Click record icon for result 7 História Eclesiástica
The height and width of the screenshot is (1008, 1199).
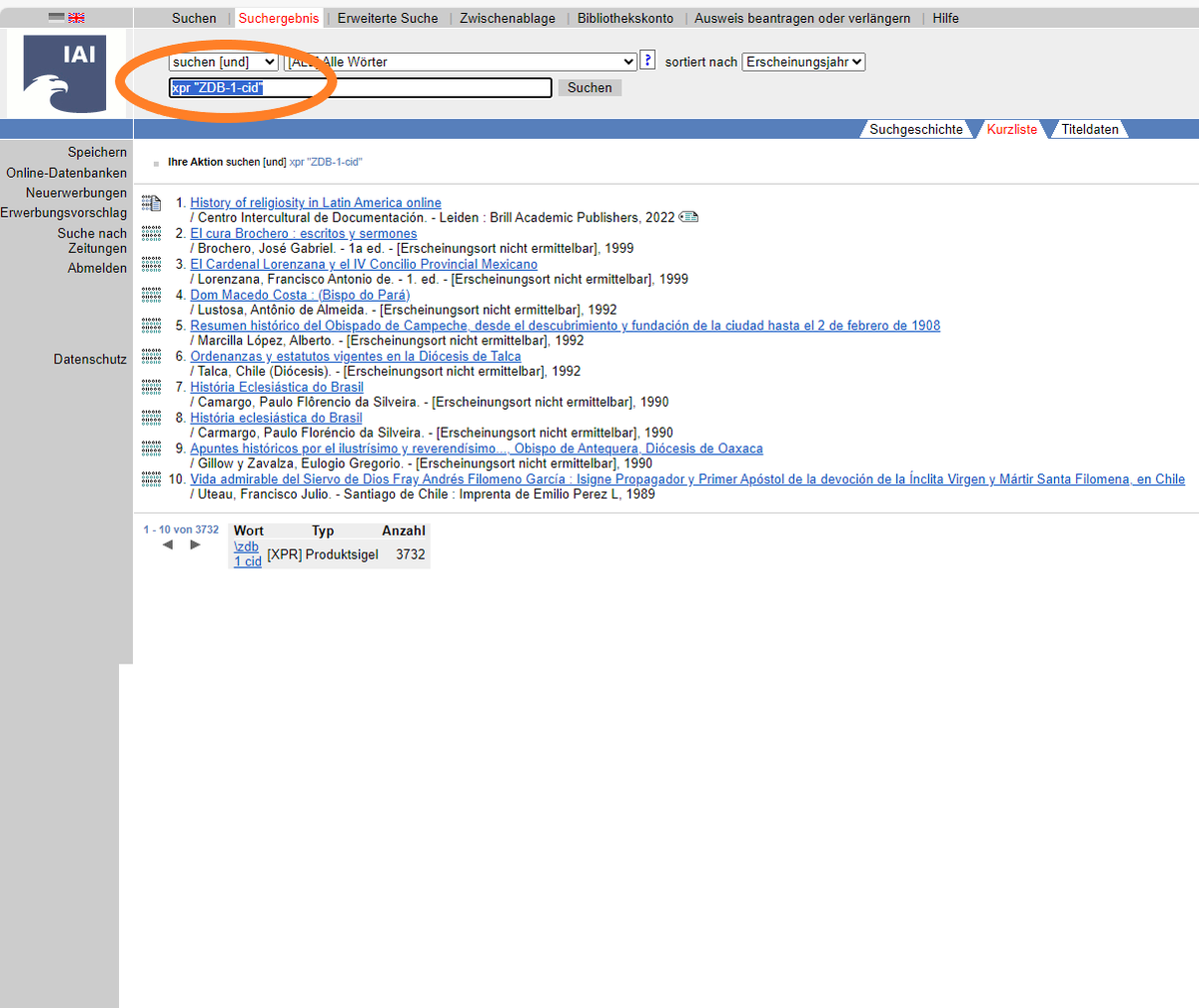(151, 388)
